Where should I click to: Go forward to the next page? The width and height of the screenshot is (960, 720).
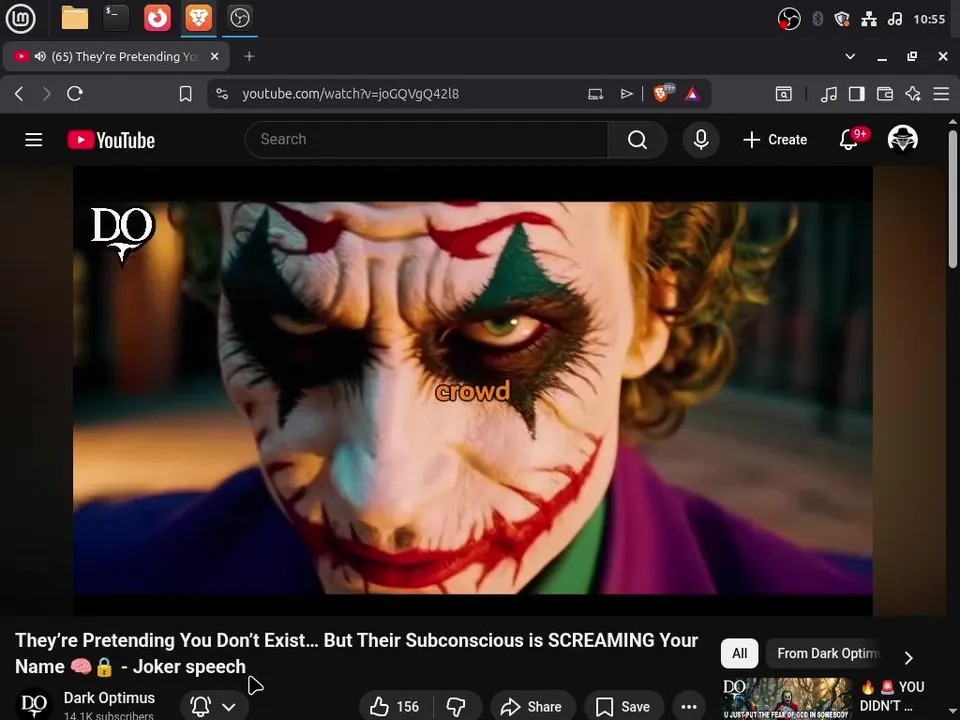pos(47,94)
